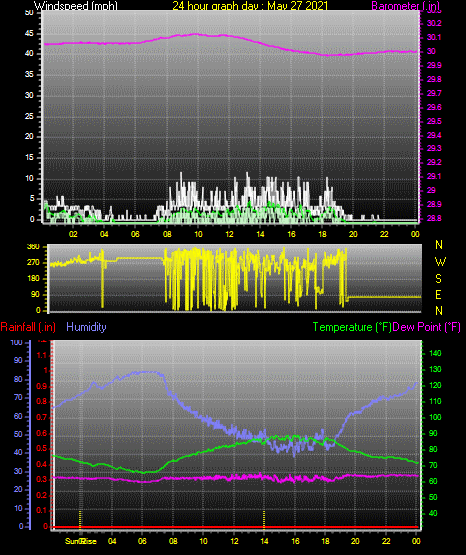Click the flat wind direction line after 20:00
466x555 pixels.
click(x=384, y=297)
